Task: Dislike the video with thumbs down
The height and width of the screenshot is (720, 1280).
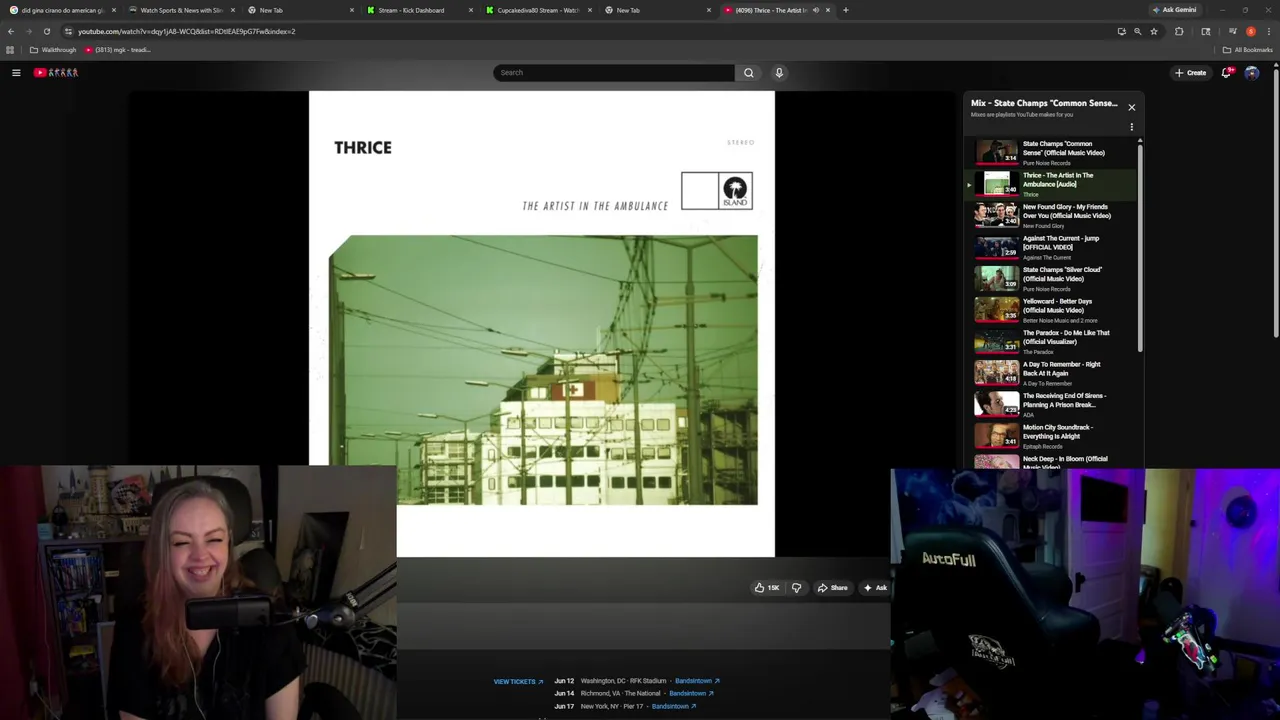Action: [x=796, y=588]
